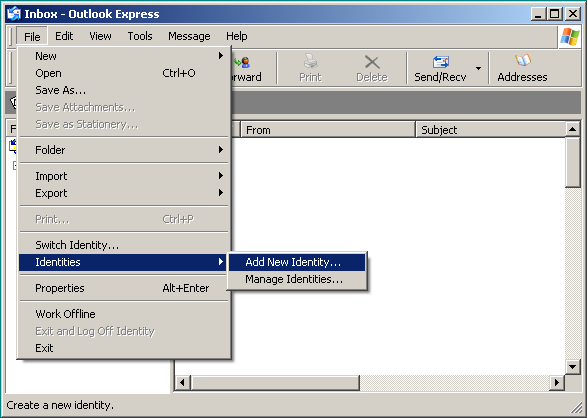Click the horizontal scrollbar thumb
587x418 pixels.
tap(275, 382)
